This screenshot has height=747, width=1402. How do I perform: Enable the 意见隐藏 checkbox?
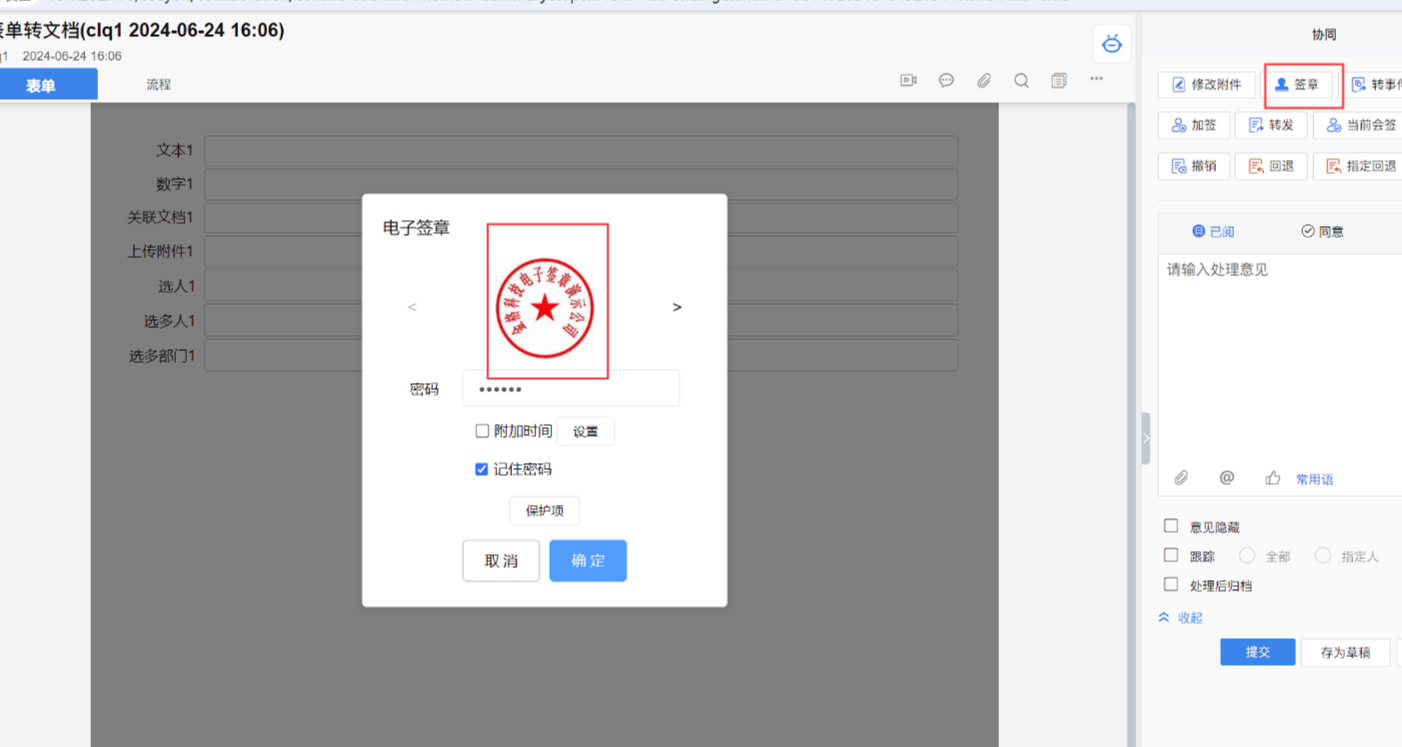tap(1171, 526)
